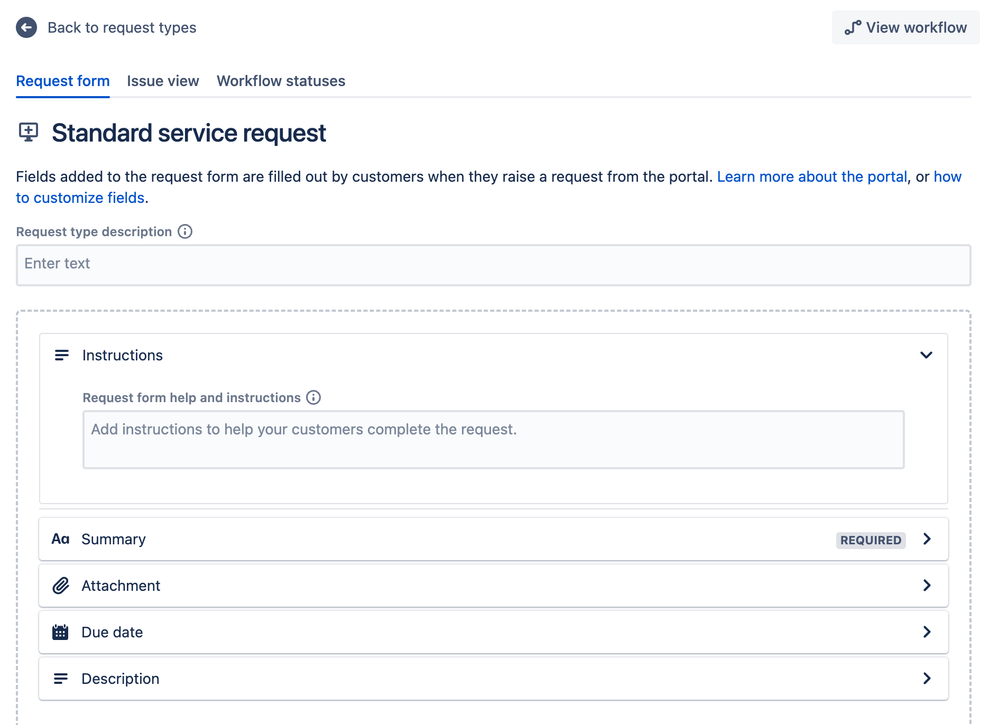Screen dimensions: 999x725
Task: Click the Request type description label
Action: [x=94, y=231]
